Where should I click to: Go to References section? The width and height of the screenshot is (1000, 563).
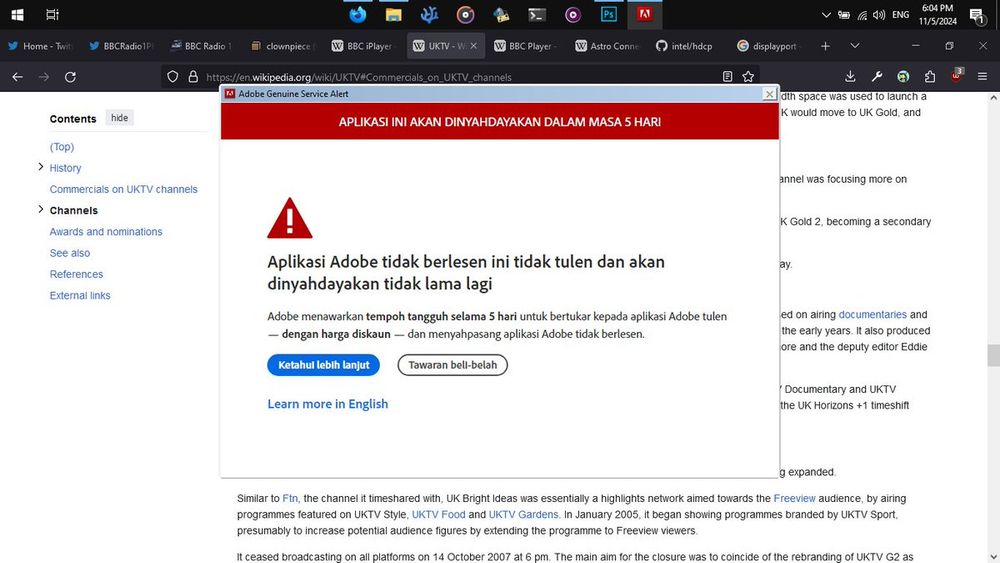click(x=76, y=274)
